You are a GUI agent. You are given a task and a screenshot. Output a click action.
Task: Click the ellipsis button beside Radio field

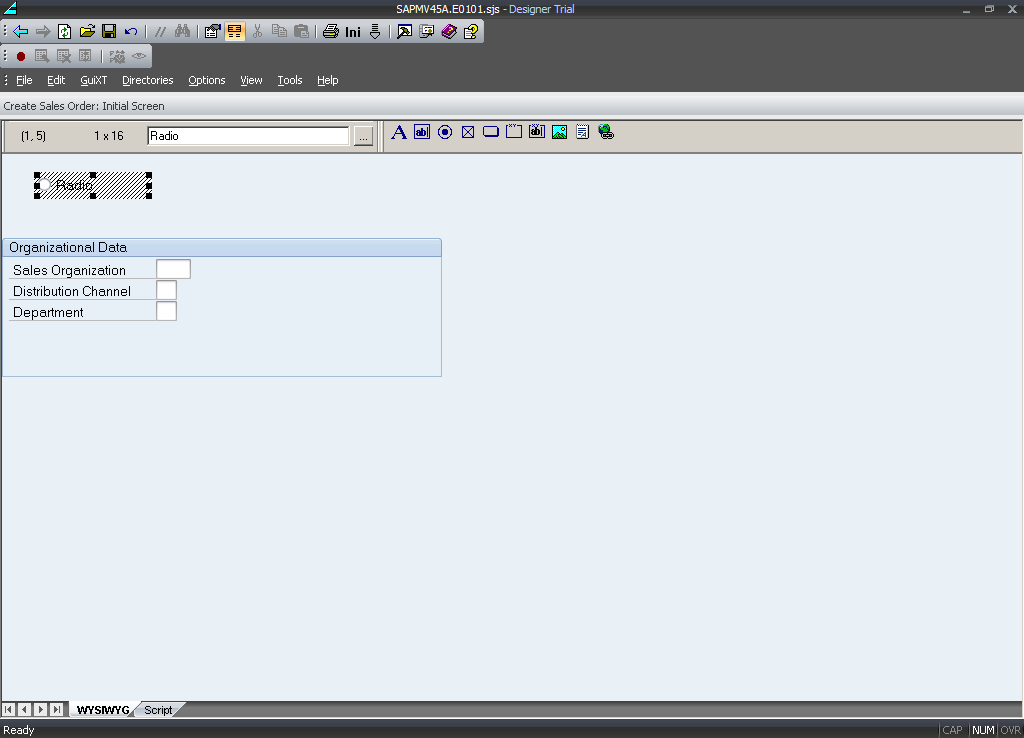(x=363, y=136)
